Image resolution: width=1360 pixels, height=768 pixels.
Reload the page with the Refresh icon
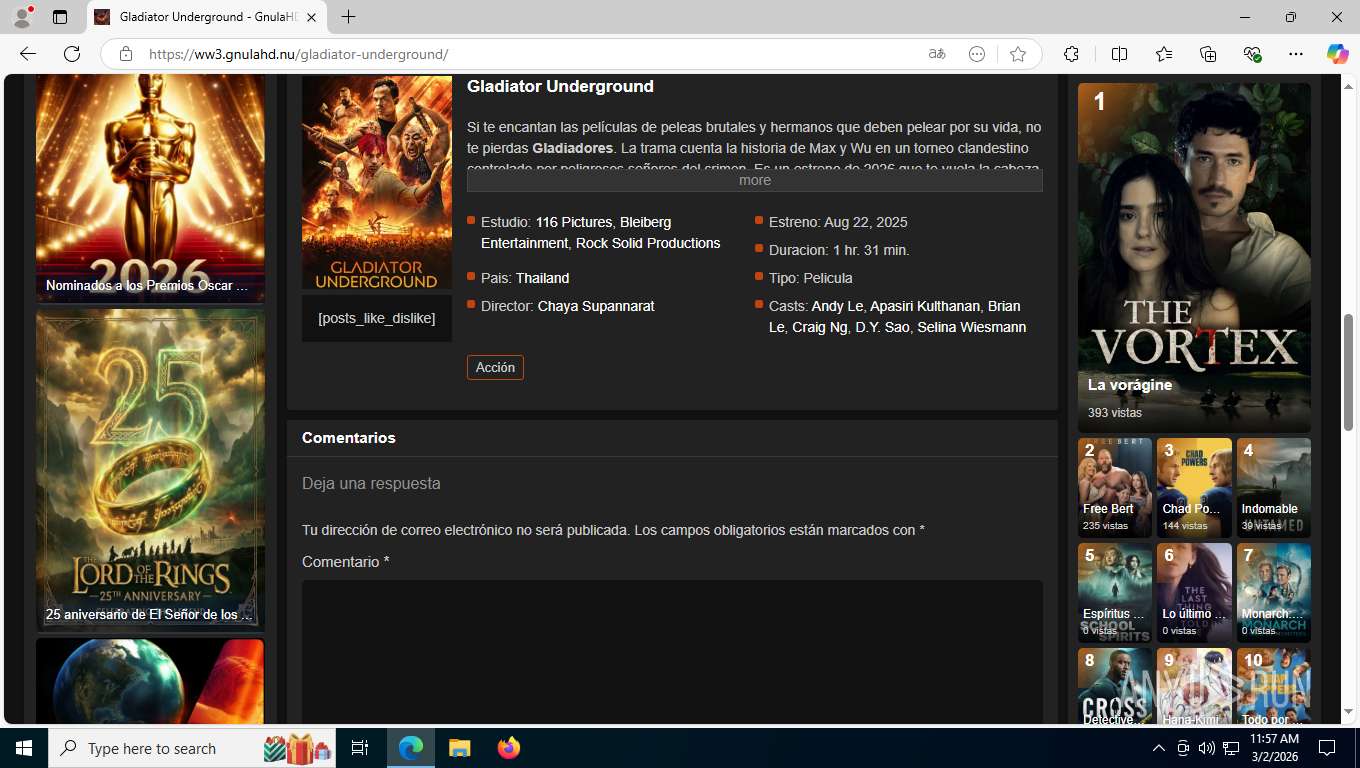click(72, 54)
